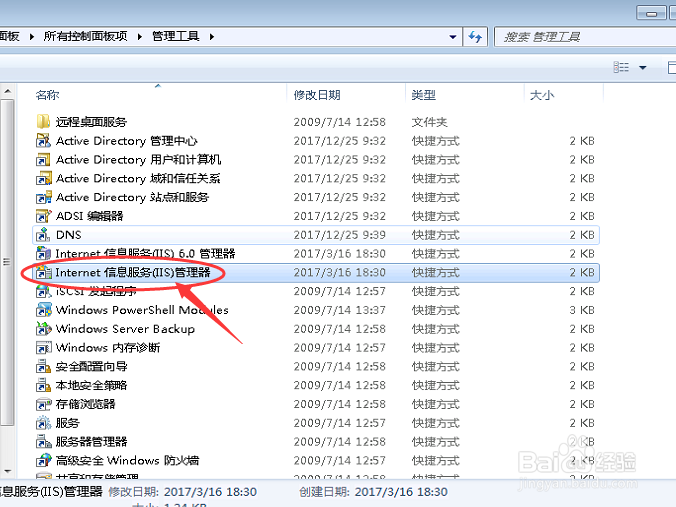Select the 存储浏览器 icon
This screenshot has width=676, height=507.
(43, 404)
